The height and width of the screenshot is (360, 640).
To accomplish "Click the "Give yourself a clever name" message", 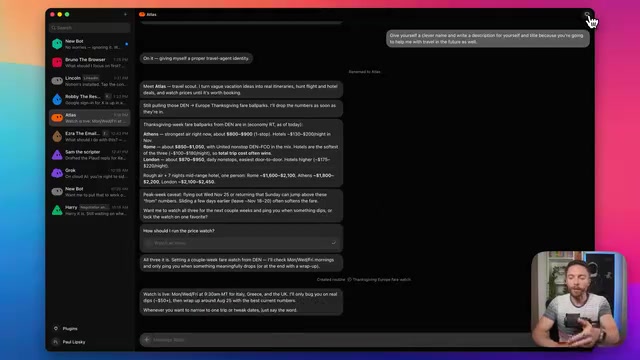I will (488, 39).
